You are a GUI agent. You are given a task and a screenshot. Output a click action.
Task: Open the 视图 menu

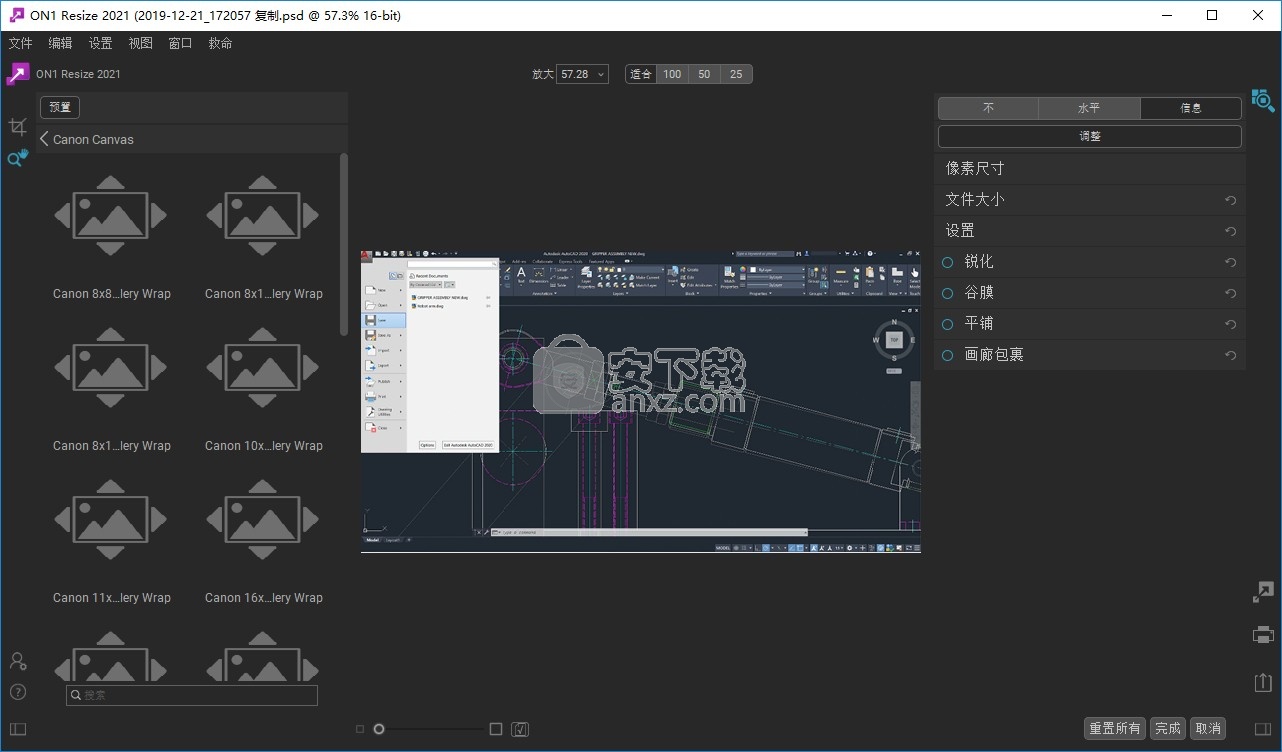140,43
